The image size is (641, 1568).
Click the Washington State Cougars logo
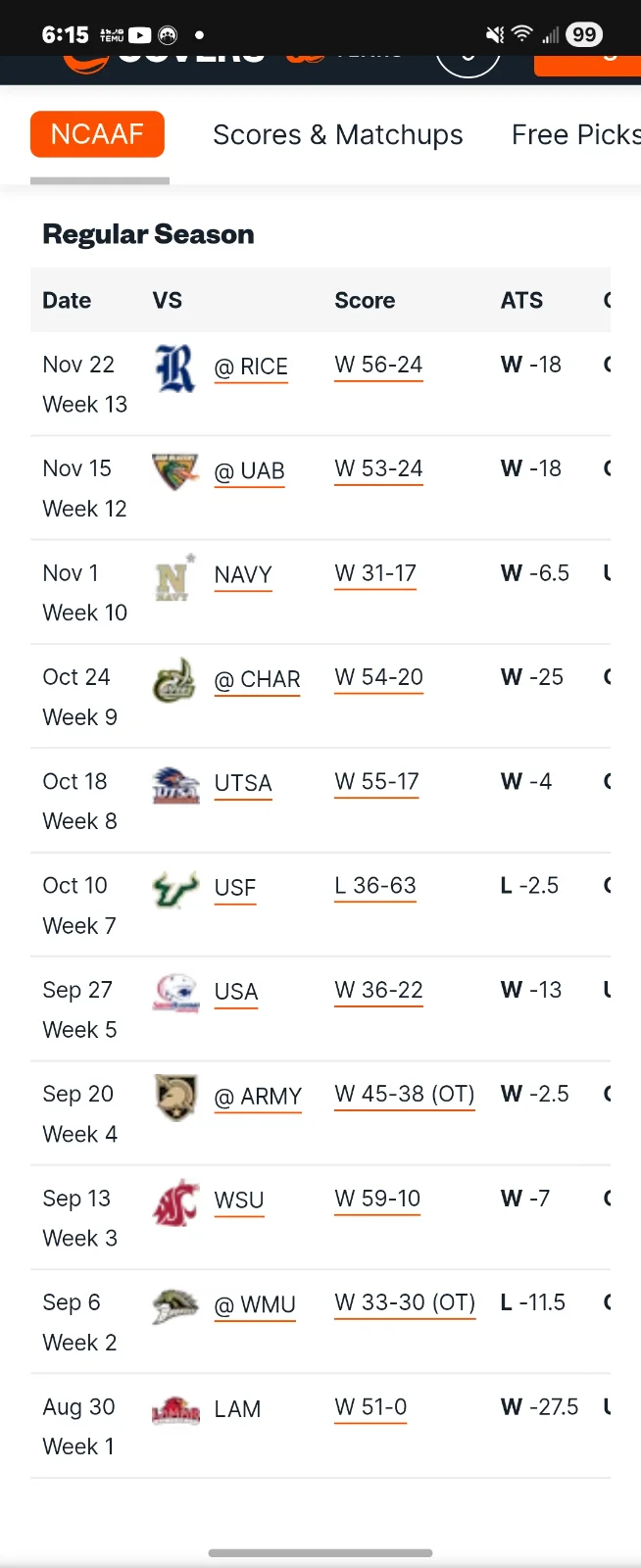(x=175, y=1201)
